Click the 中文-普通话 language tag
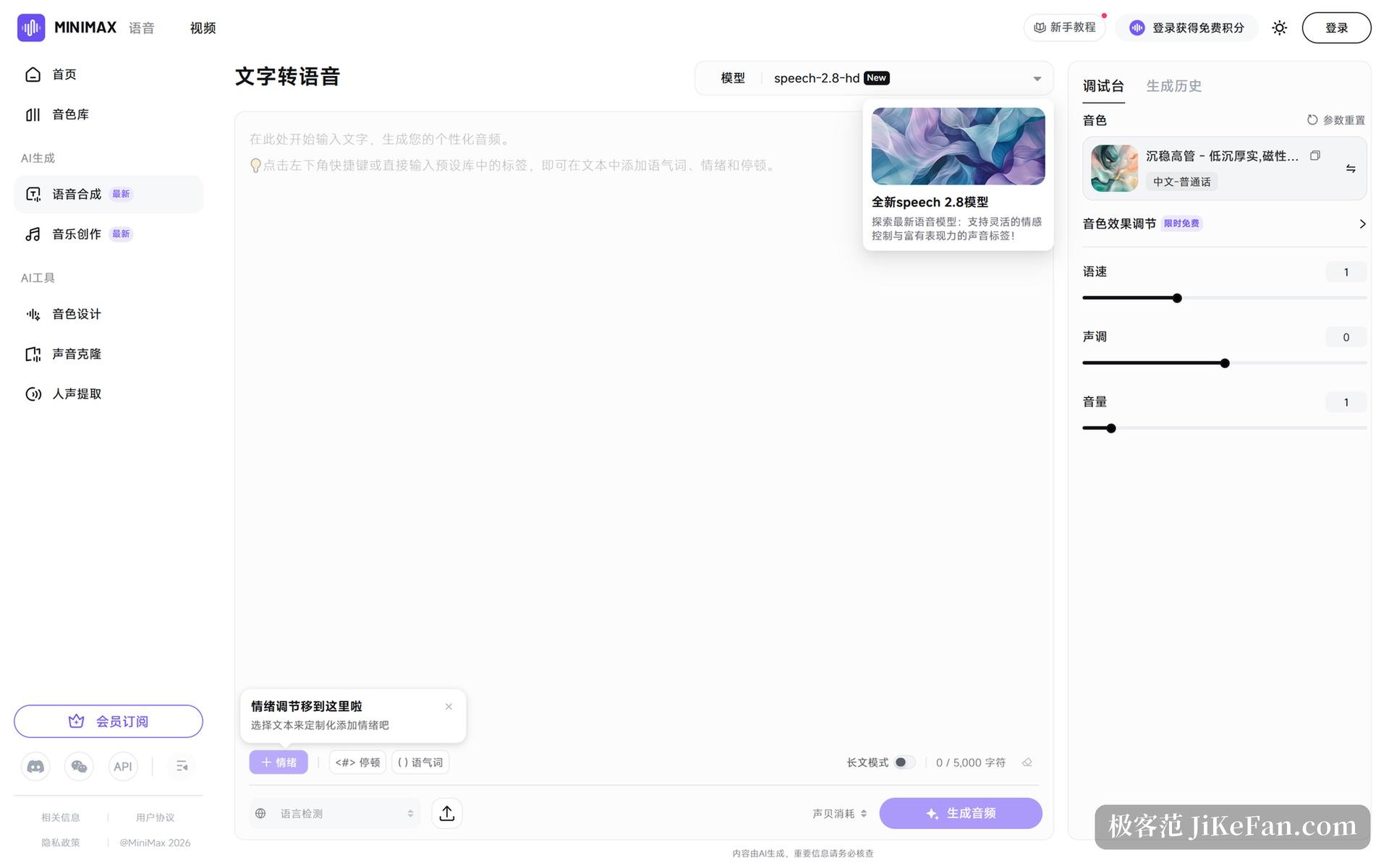The height and width of the screenshot is (868, 1389). pyautogui.click(x=1181, y=182)
